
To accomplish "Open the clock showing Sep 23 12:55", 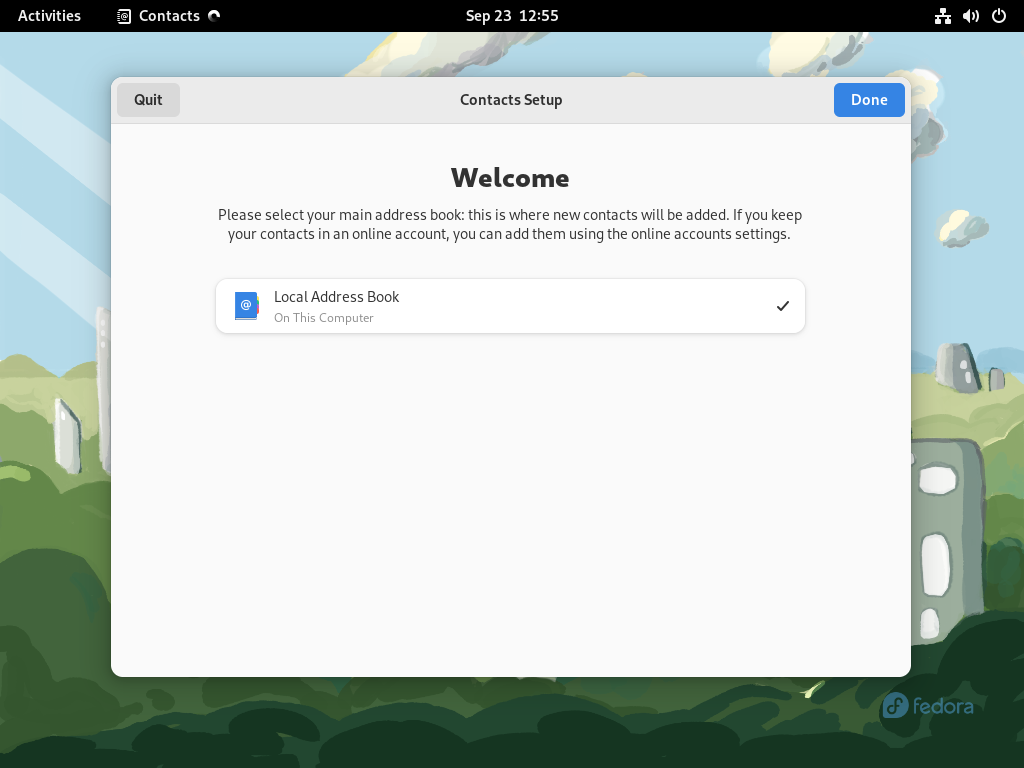I will click(512, 16).
